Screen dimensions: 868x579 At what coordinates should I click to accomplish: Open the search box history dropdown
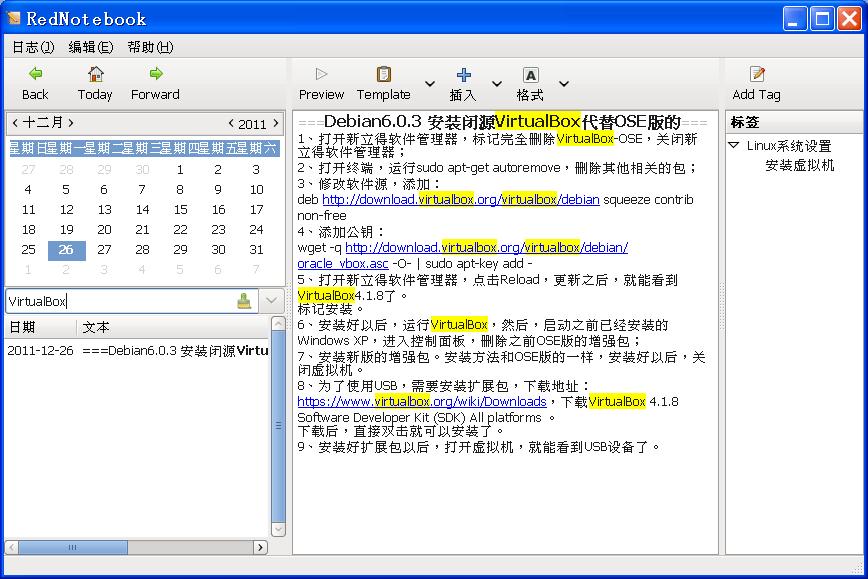pyautogui.click(x=271, y=301)
